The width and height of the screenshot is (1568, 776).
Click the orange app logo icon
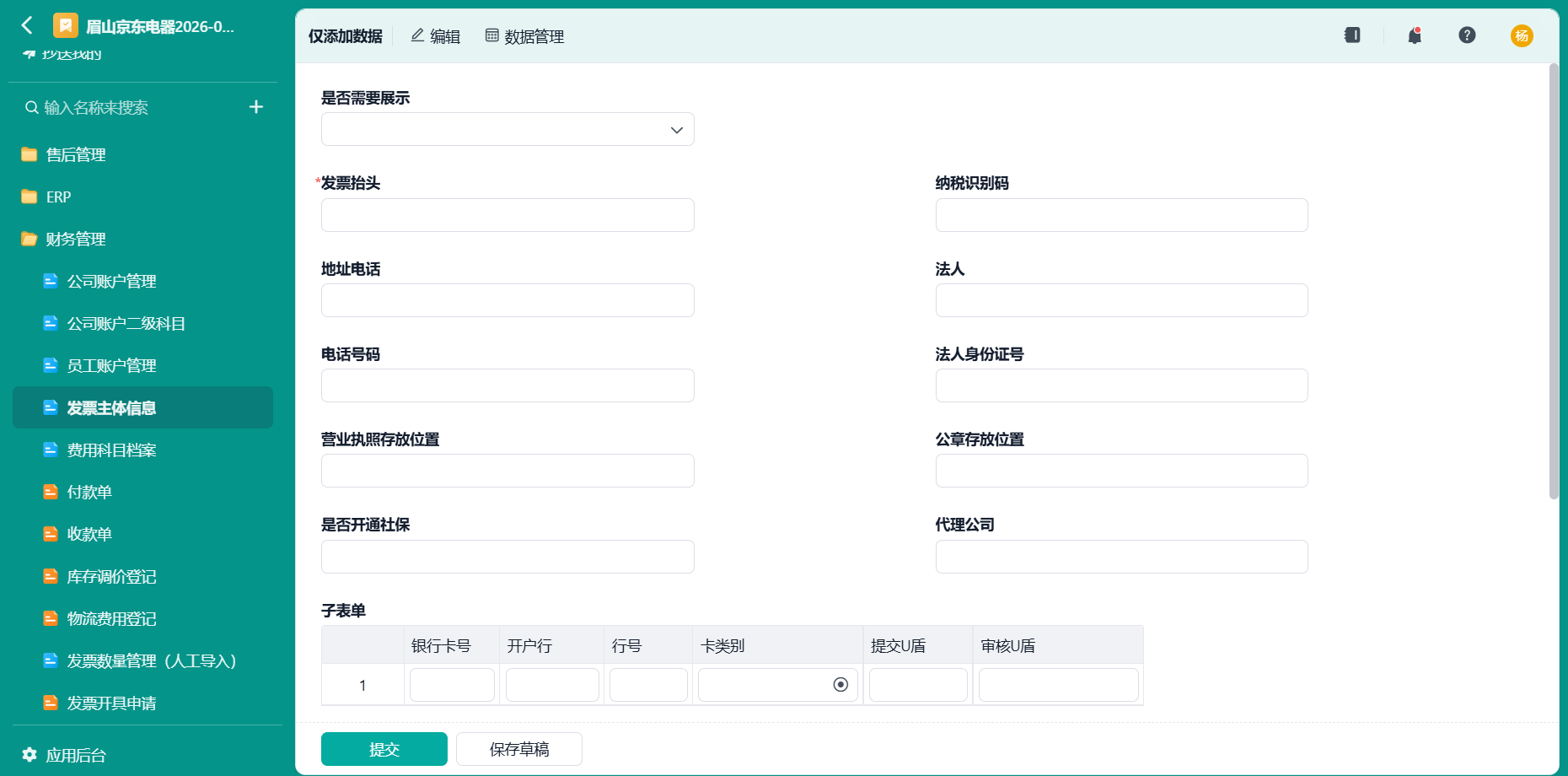coord(66,26)
